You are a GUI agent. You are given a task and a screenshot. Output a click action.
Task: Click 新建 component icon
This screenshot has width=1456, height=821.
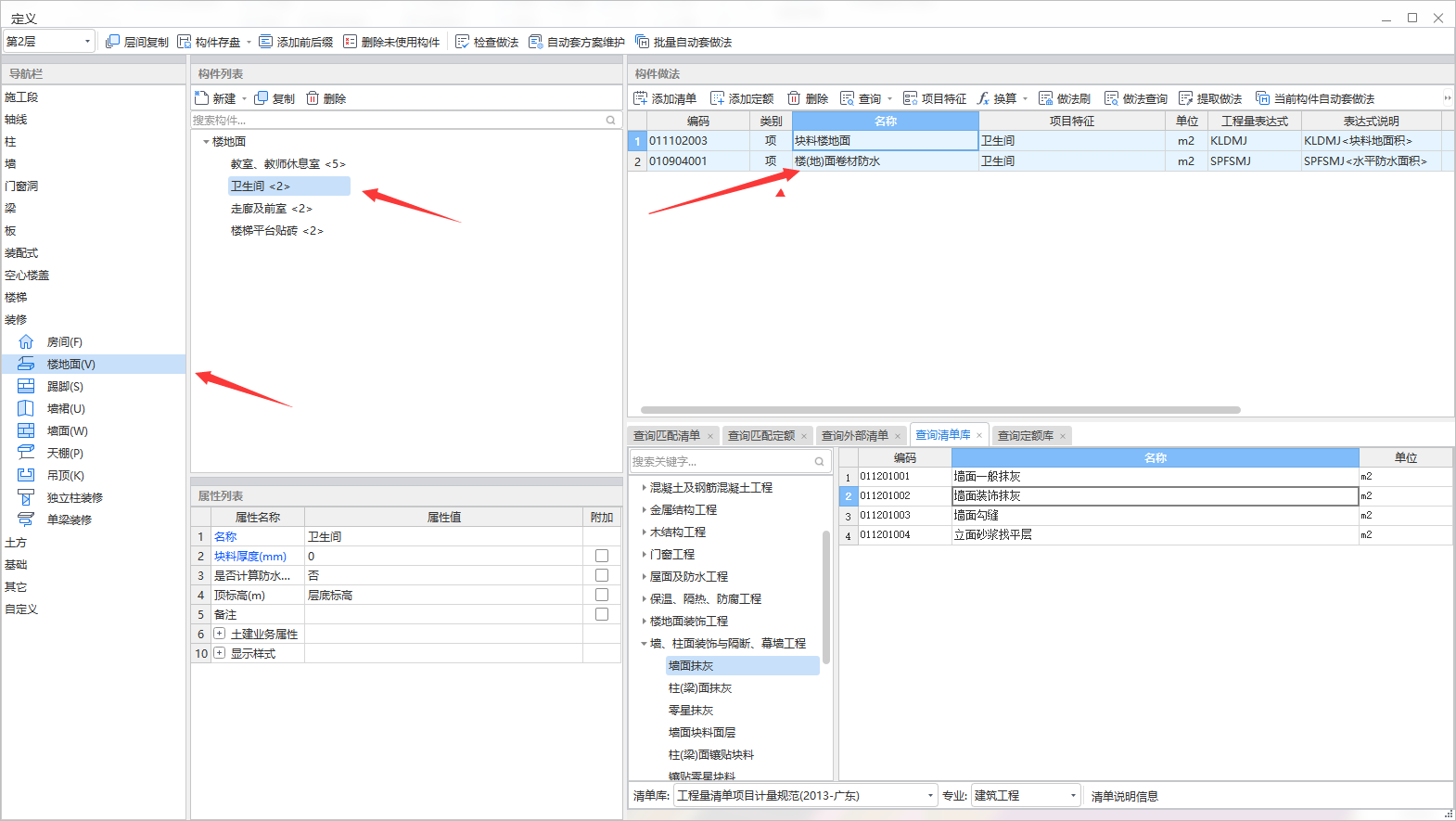202,98
